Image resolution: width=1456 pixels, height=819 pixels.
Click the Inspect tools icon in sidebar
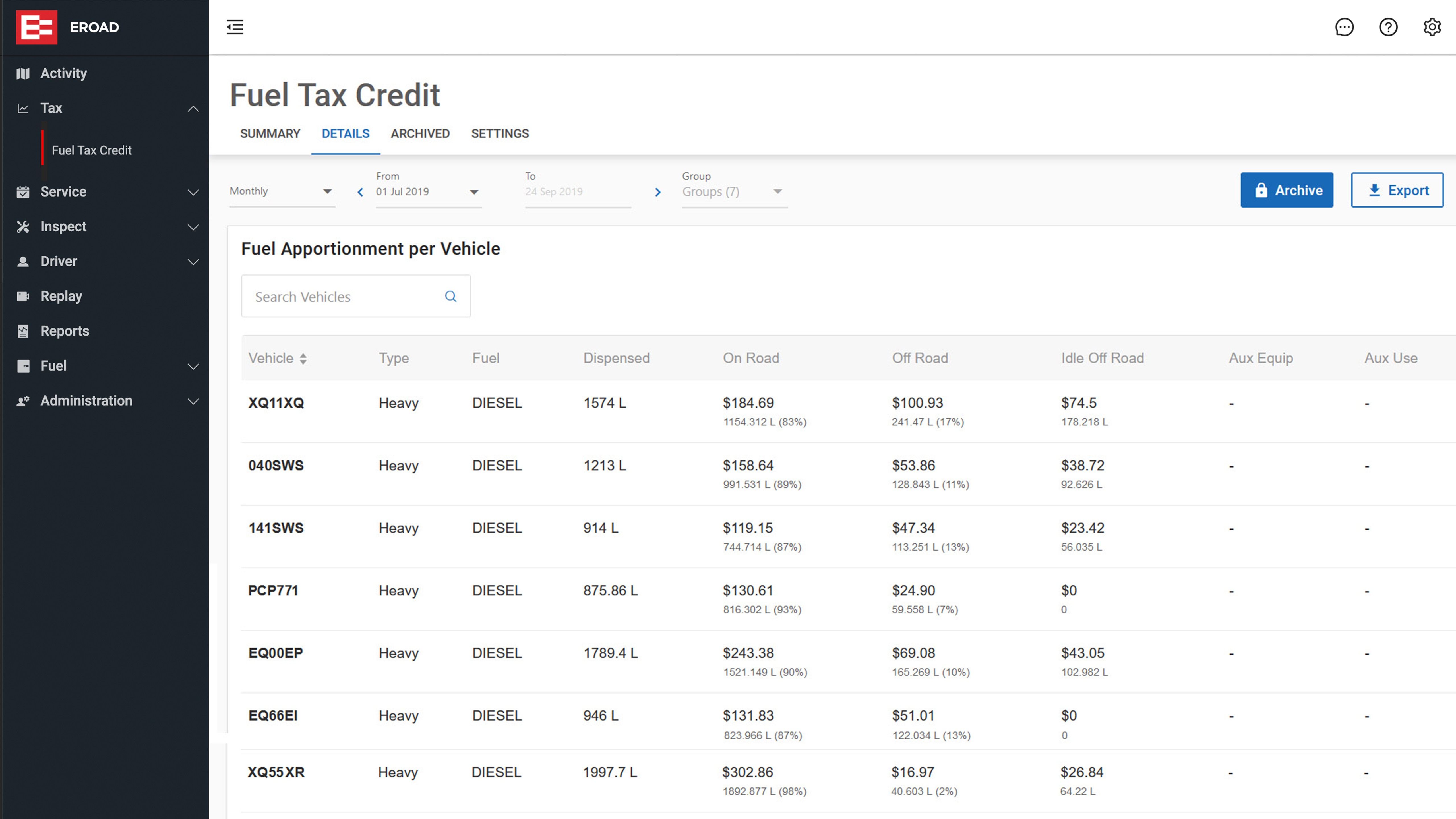coord(23,227)
